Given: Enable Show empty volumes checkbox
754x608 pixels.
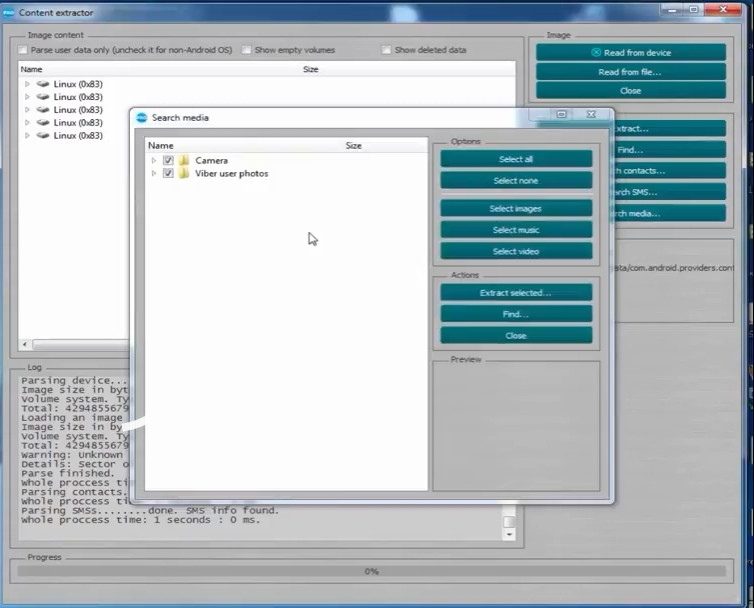Looking at the screenshot, I should 247,50.
